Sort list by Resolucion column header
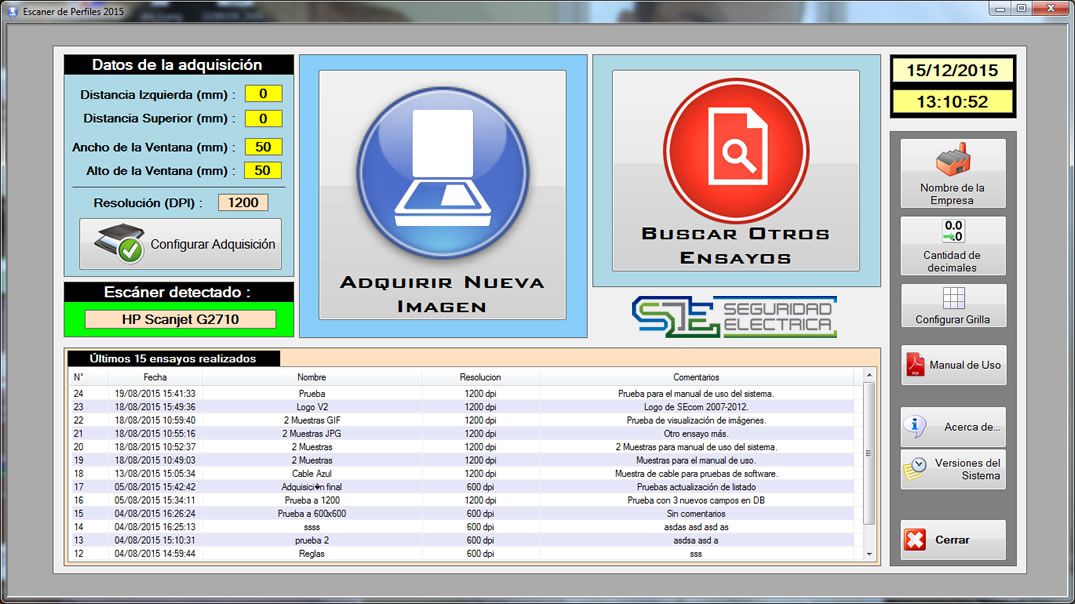The image size is (1075, 604). pyautogui.click(x=480, y=377)
